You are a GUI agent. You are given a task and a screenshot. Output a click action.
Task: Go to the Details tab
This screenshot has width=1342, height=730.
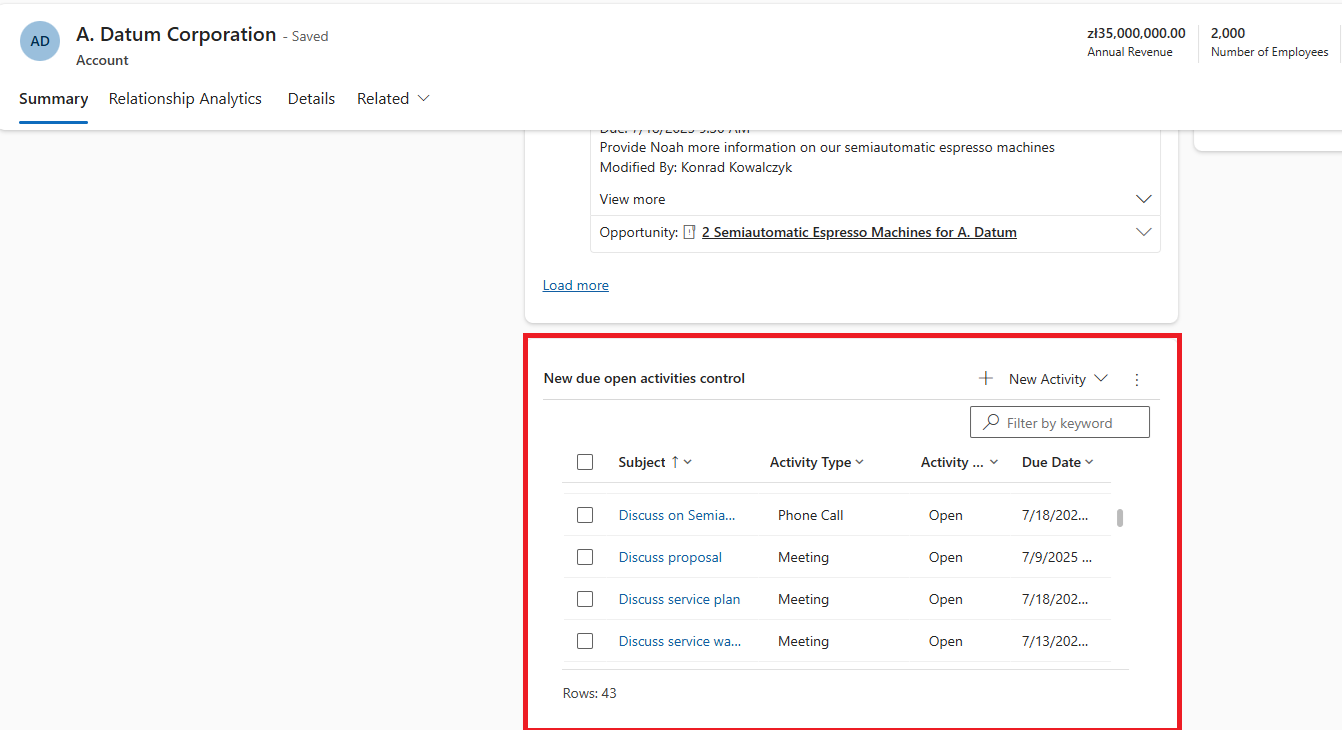pos(311,98)
